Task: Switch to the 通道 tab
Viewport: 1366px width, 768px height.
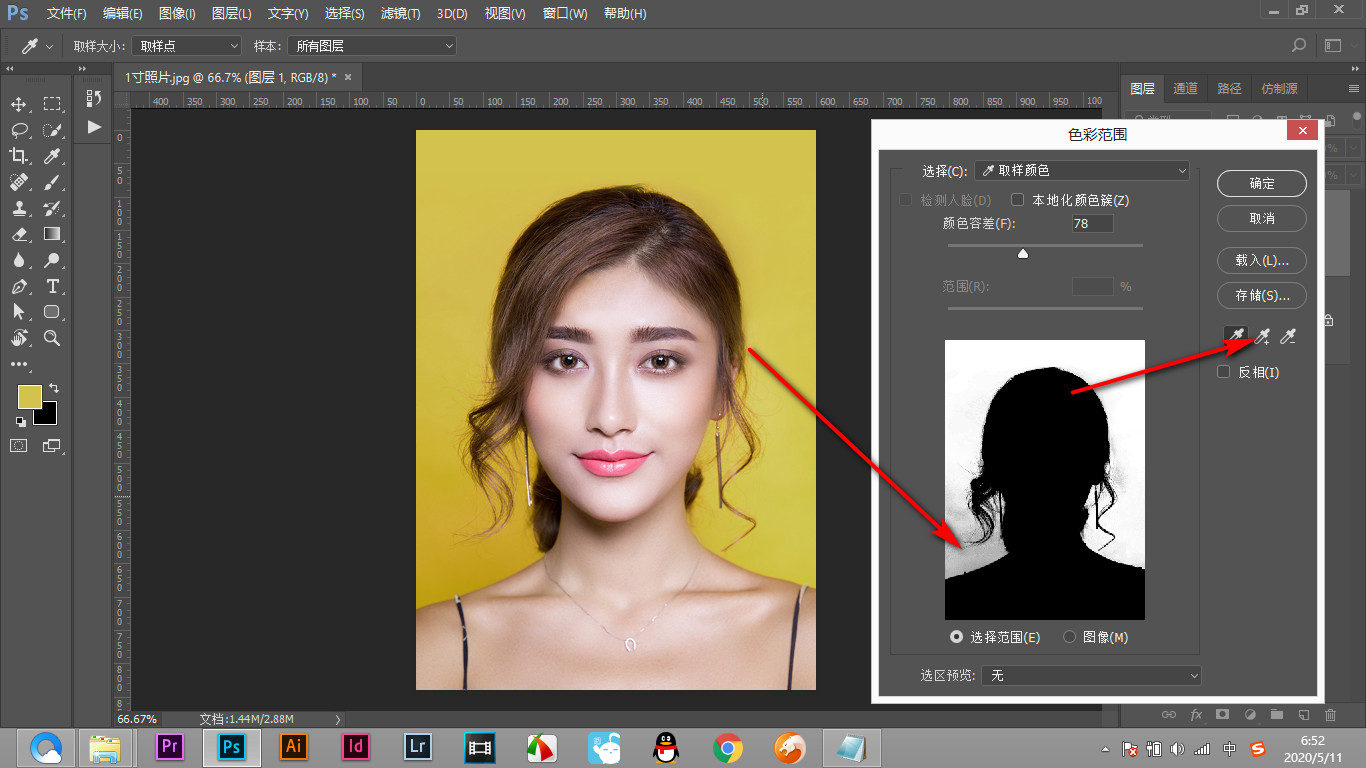Action: (1185, 89)
